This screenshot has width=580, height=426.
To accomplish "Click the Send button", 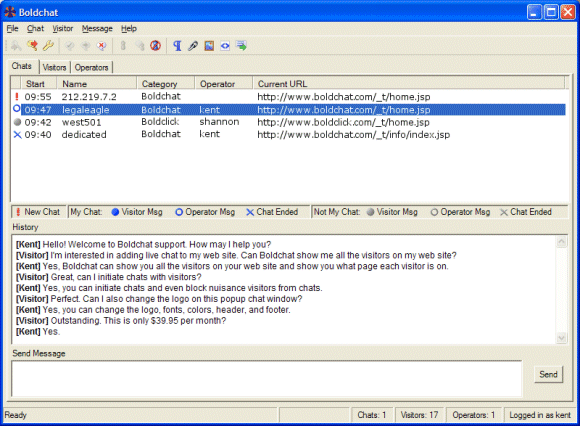I will click(x=548, y=374).
